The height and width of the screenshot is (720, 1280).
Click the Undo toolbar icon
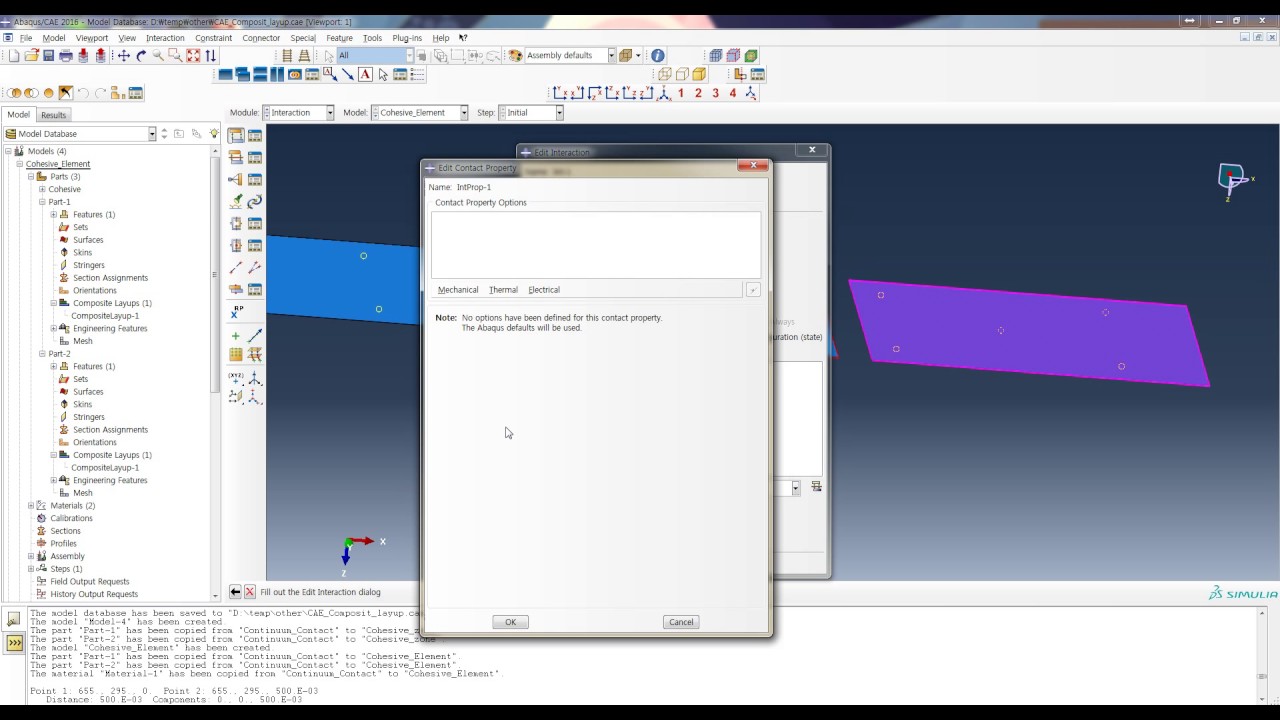(83, 93)
